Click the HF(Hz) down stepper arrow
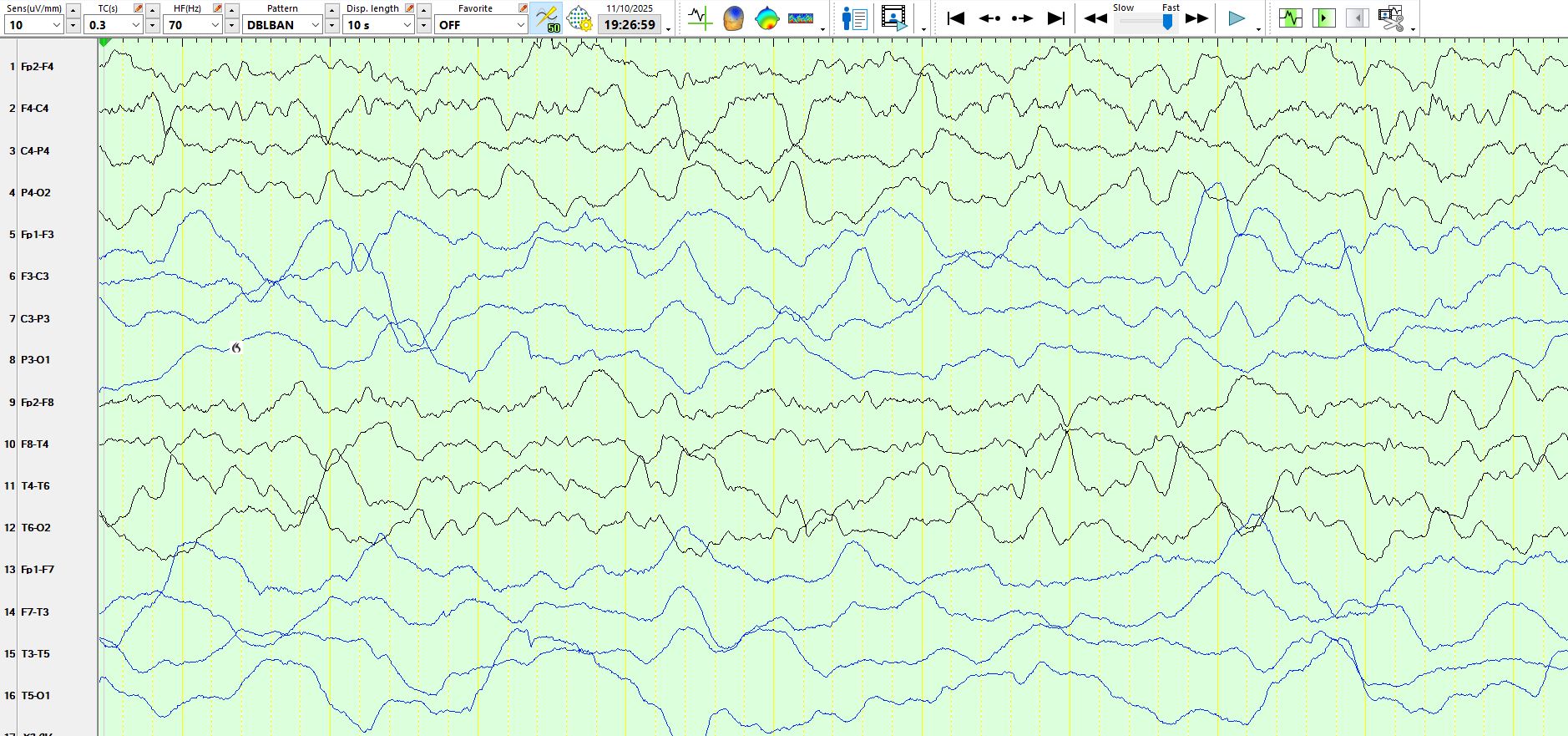The image size is (1568, 736). [x=232, y=25]
